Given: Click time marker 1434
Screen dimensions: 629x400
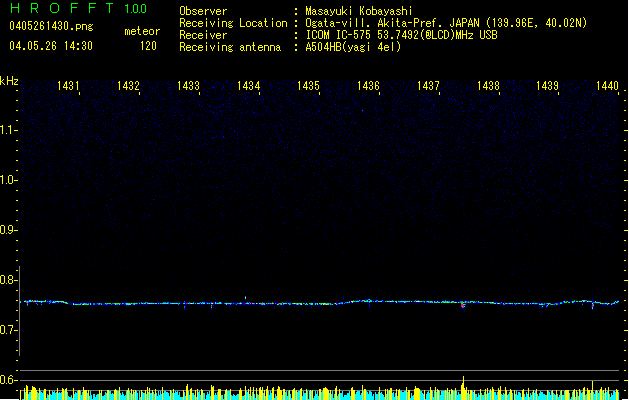Looking at the screenshot, I should pos(249,85).
